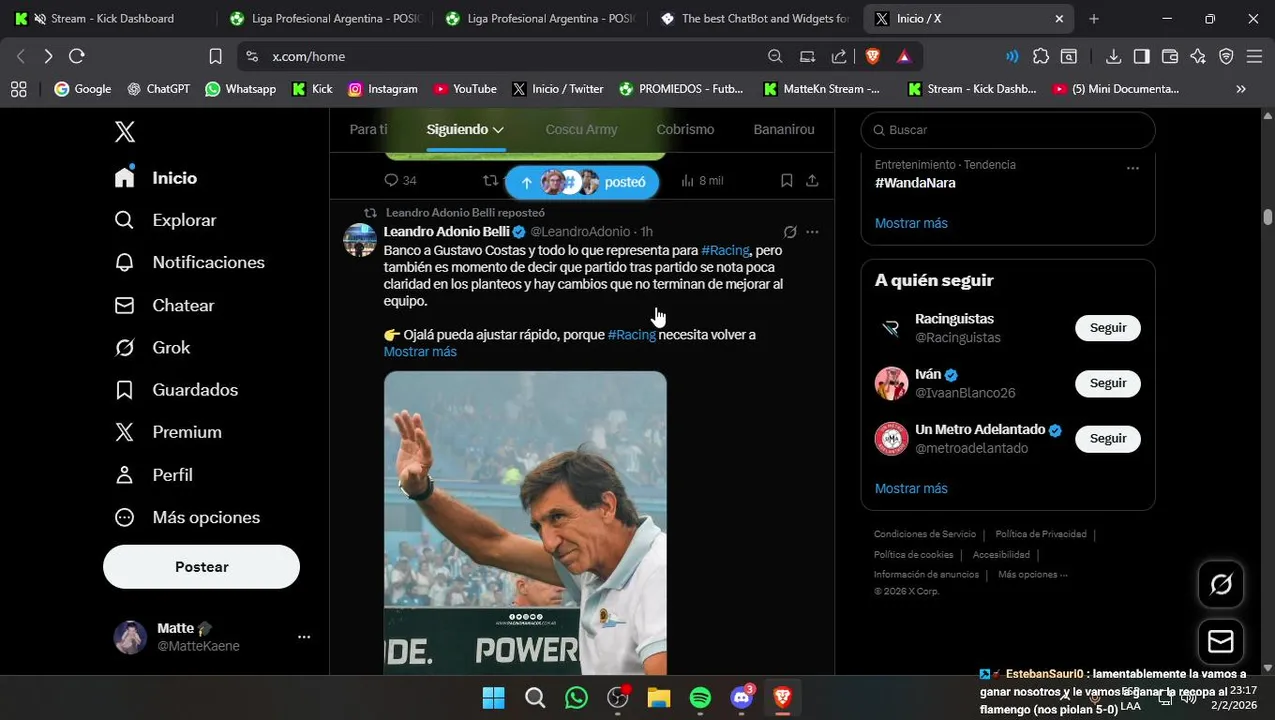The width and height of the screenshot is (1275, 720).
Task: Open Notificaciones in the sidebar
Action: (x=189, y=262)
